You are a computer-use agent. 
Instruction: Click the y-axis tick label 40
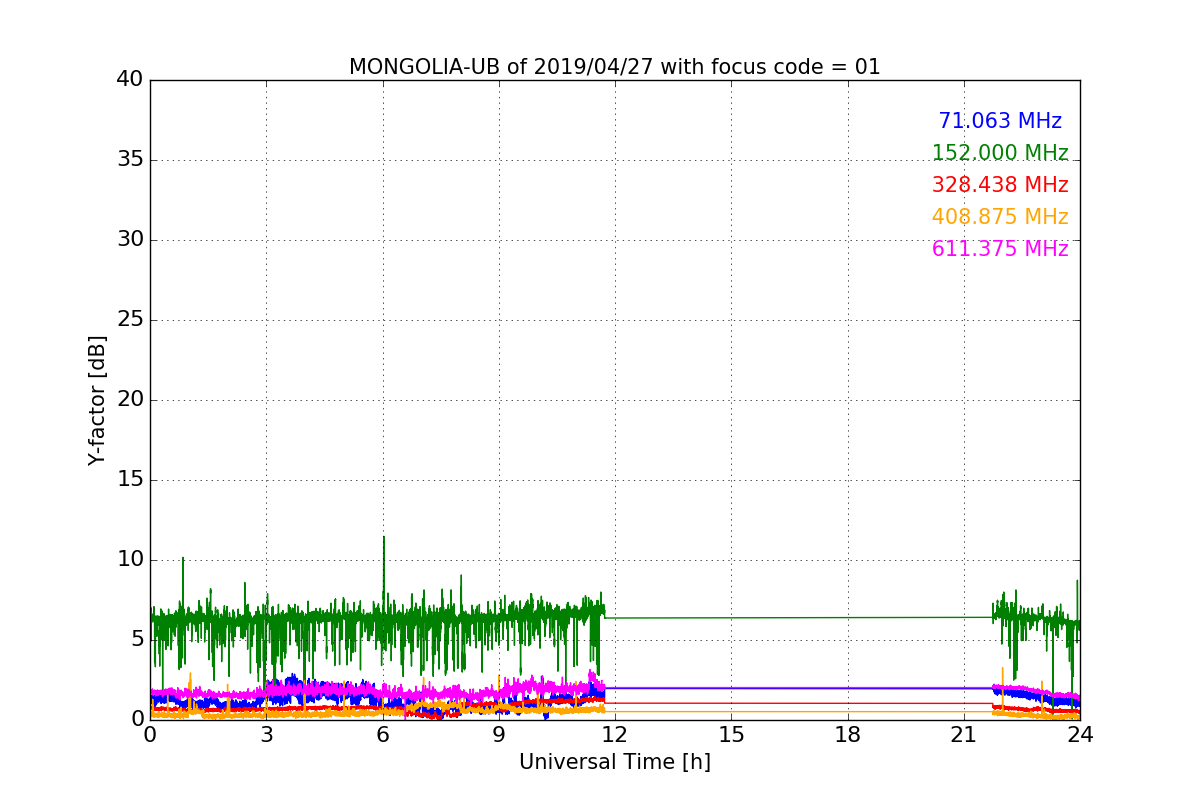130,80
